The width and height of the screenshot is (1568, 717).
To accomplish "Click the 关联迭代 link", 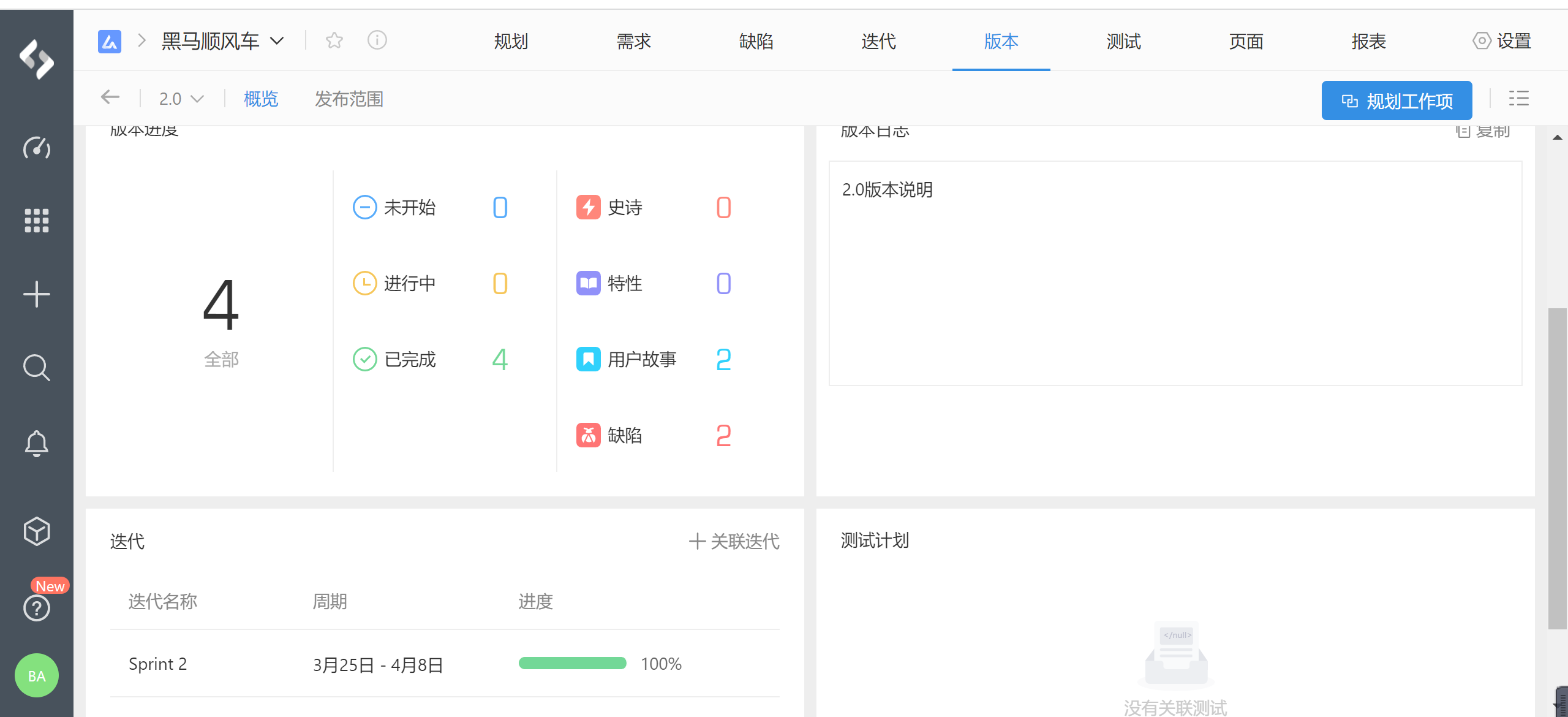I will [x=734, y=541].
